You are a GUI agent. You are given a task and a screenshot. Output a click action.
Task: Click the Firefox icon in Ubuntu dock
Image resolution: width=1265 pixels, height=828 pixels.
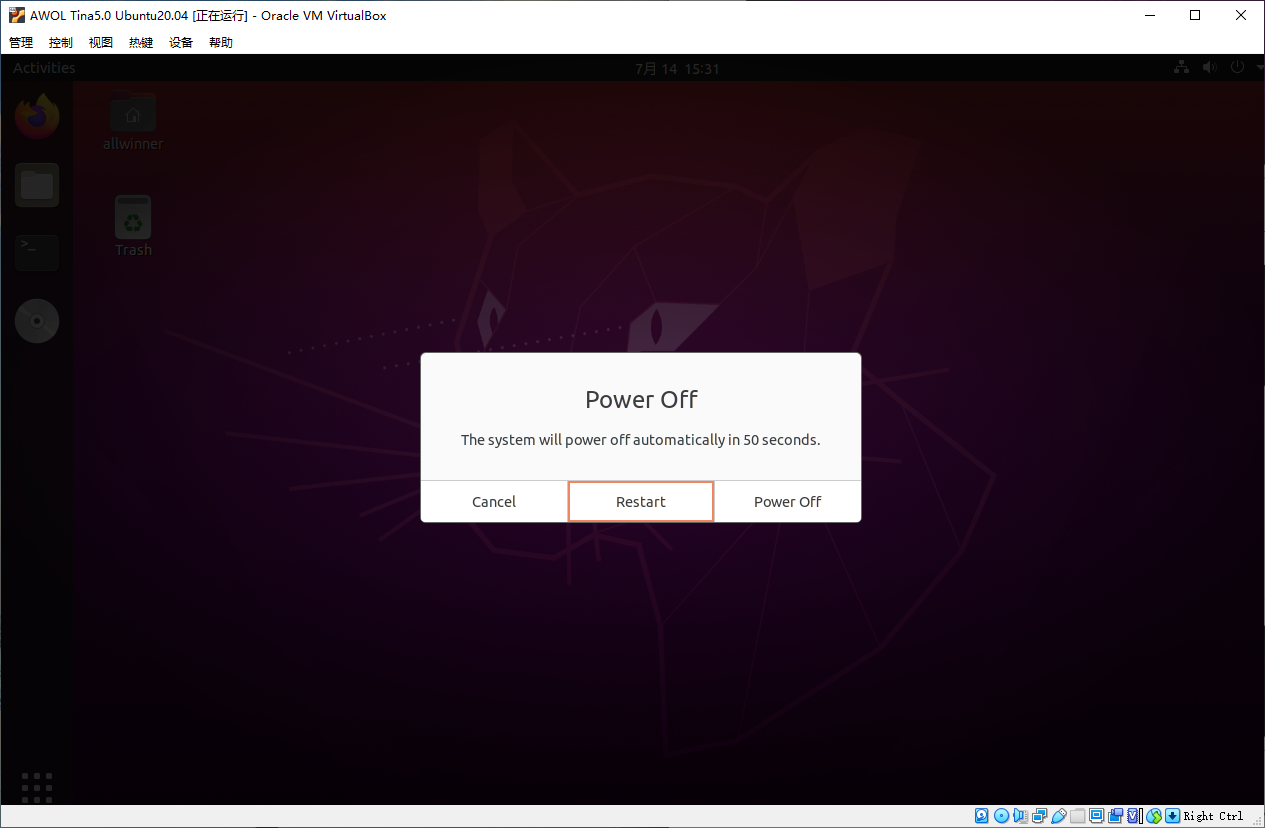37,116
